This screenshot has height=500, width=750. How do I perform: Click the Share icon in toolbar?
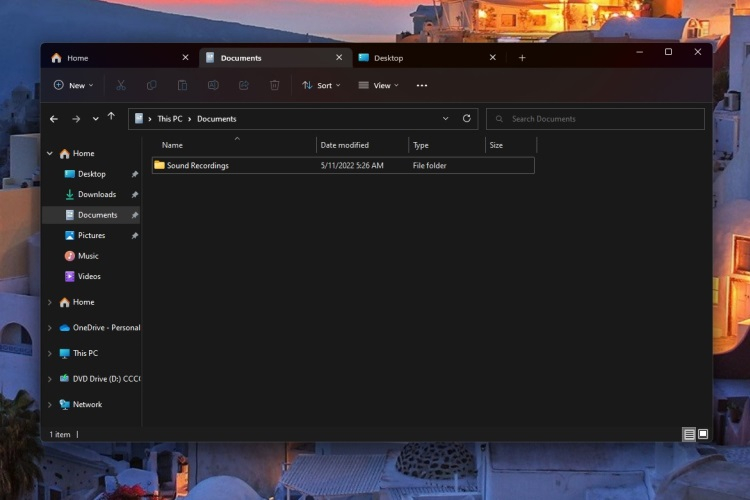[x=244, y=86]
